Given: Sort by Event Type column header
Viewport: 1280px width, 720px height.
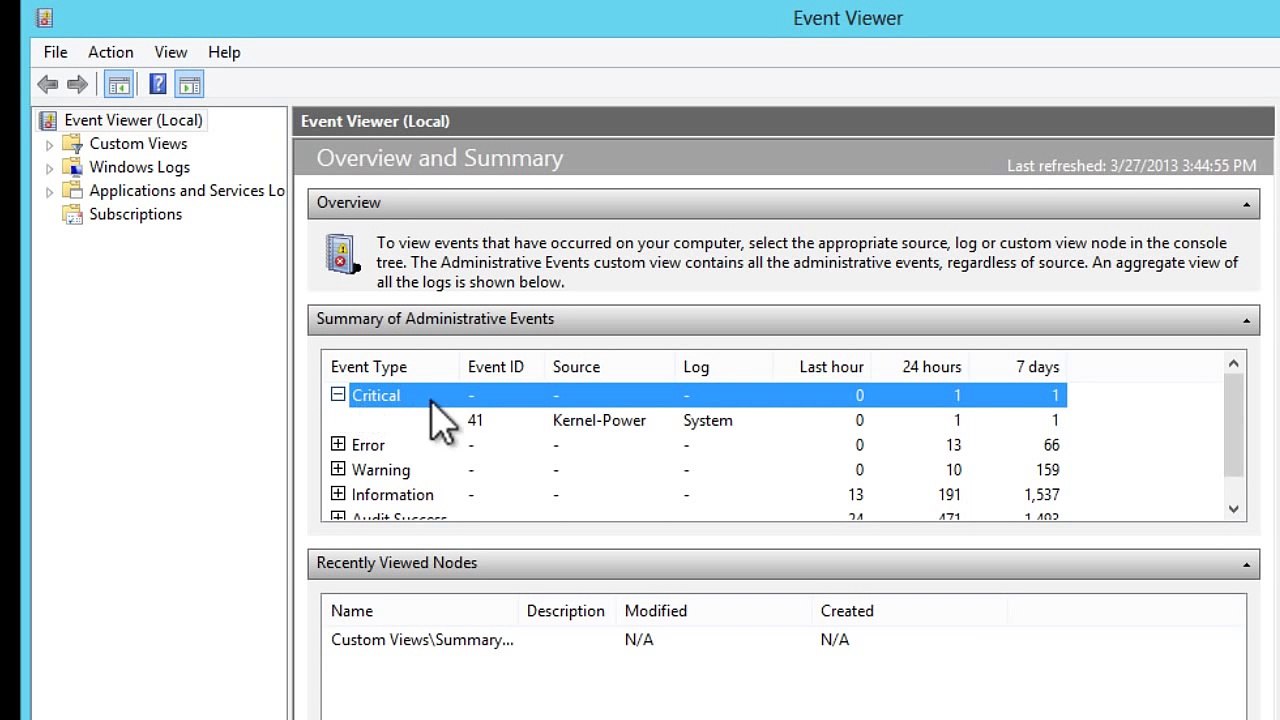Looking at the screenshot, I should click(391, 367).
